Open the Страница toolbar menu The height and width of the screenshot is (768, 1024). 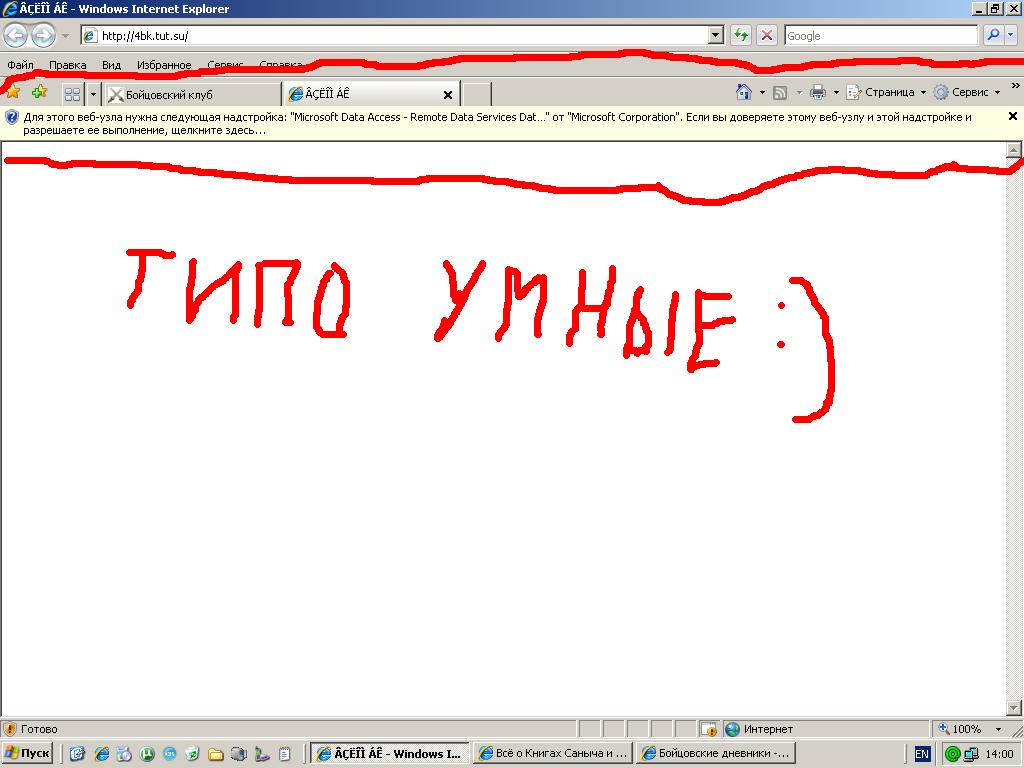886,92
